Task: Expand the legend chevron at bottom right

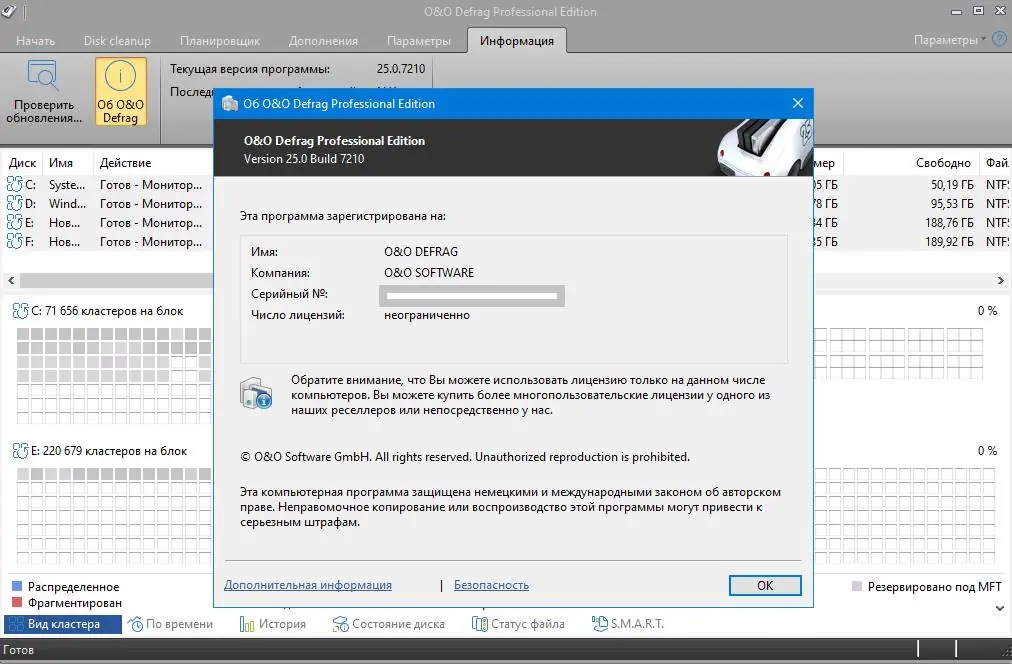Action: 1000,608
